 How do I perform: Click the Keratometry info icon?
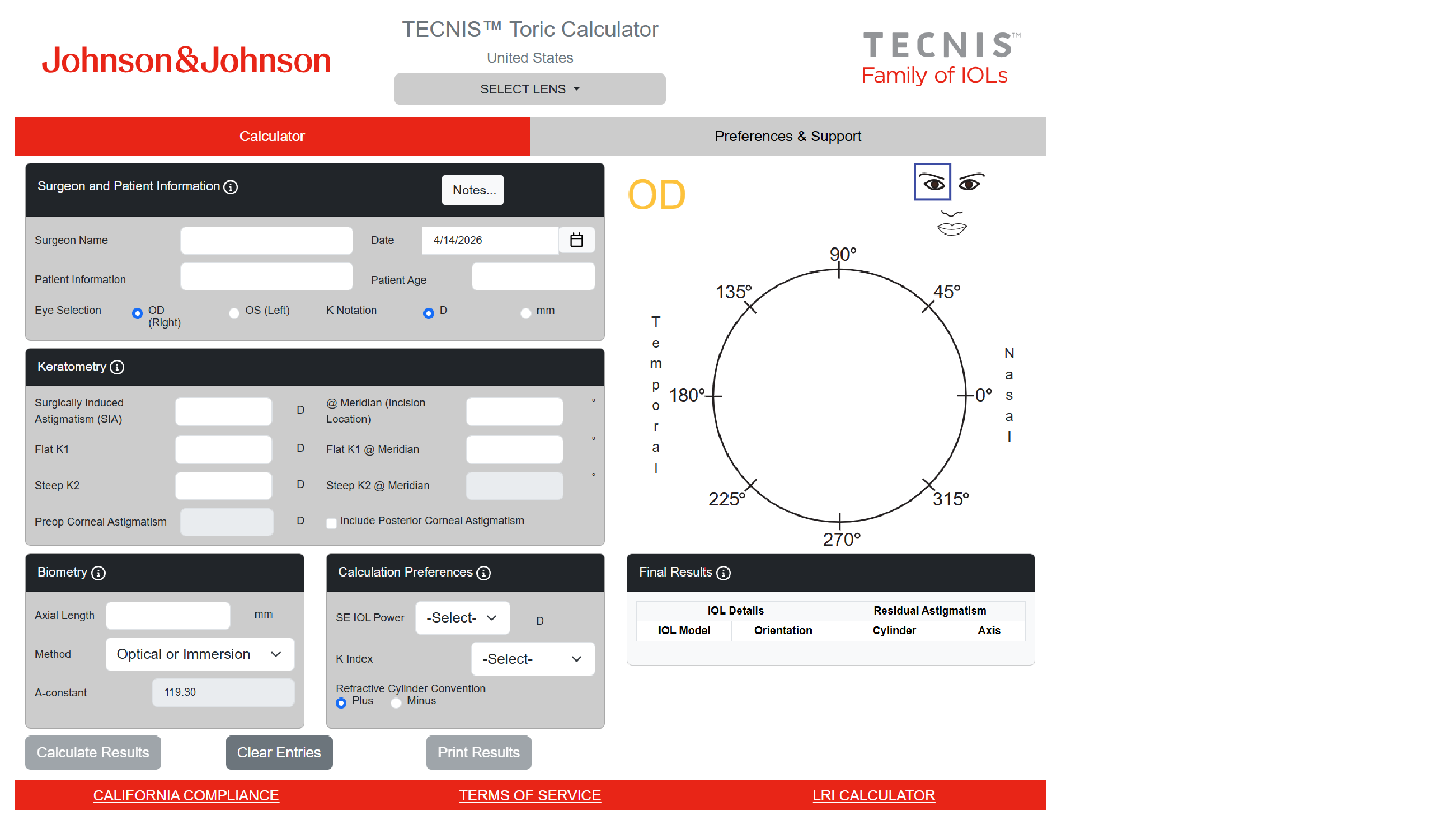[117, 367]
